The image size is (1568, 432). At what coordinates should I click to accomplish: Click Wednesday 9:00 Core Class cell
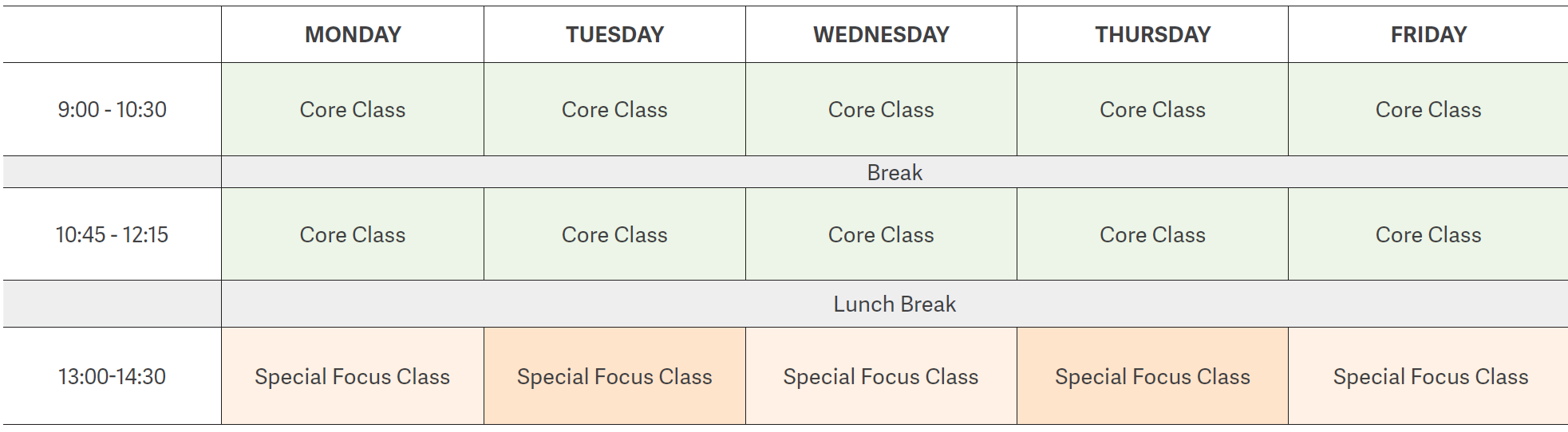point(881,109)
